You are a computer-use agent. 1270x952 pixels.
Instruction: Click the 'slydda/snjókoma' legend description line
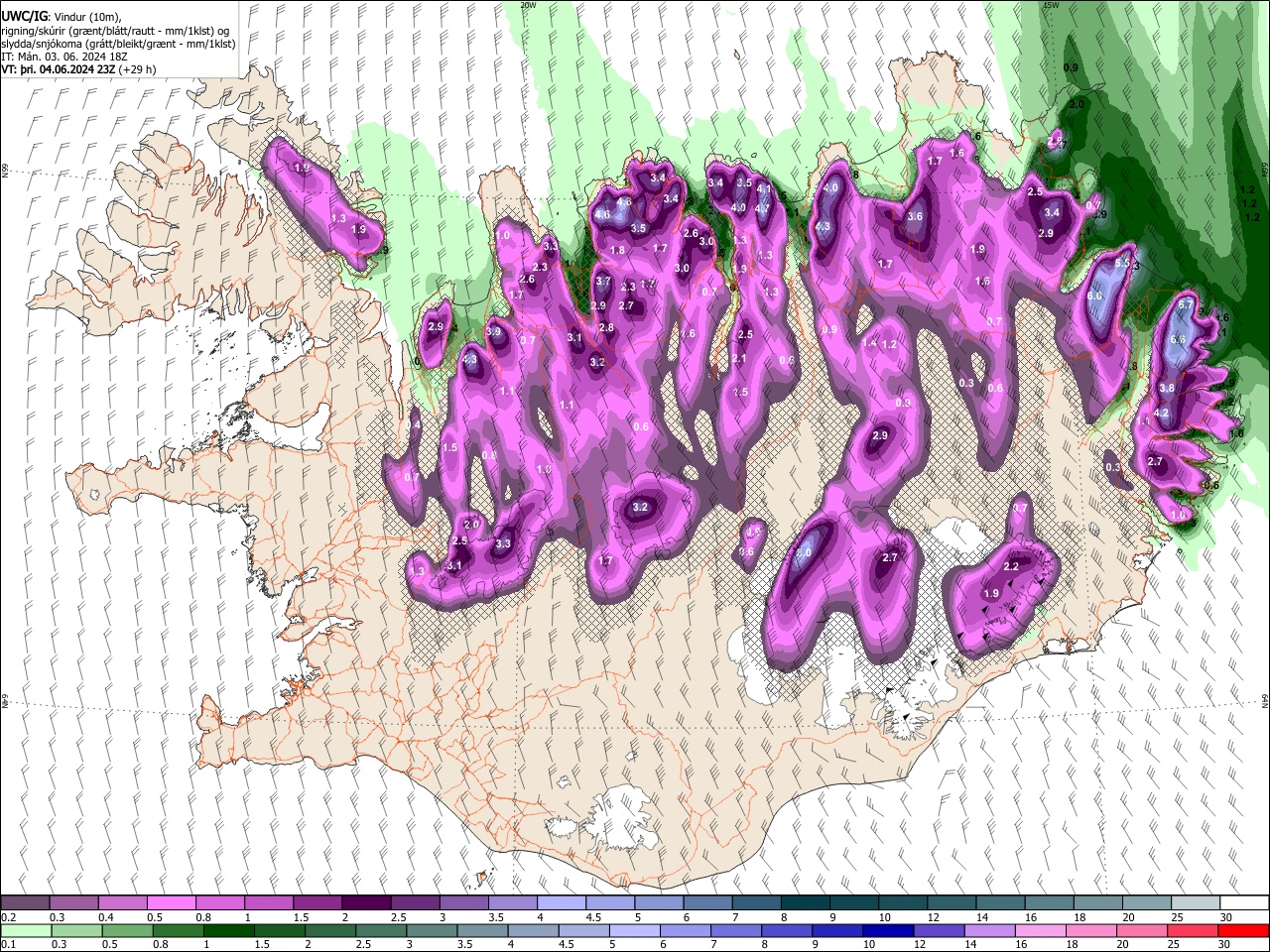coord(118,45)
